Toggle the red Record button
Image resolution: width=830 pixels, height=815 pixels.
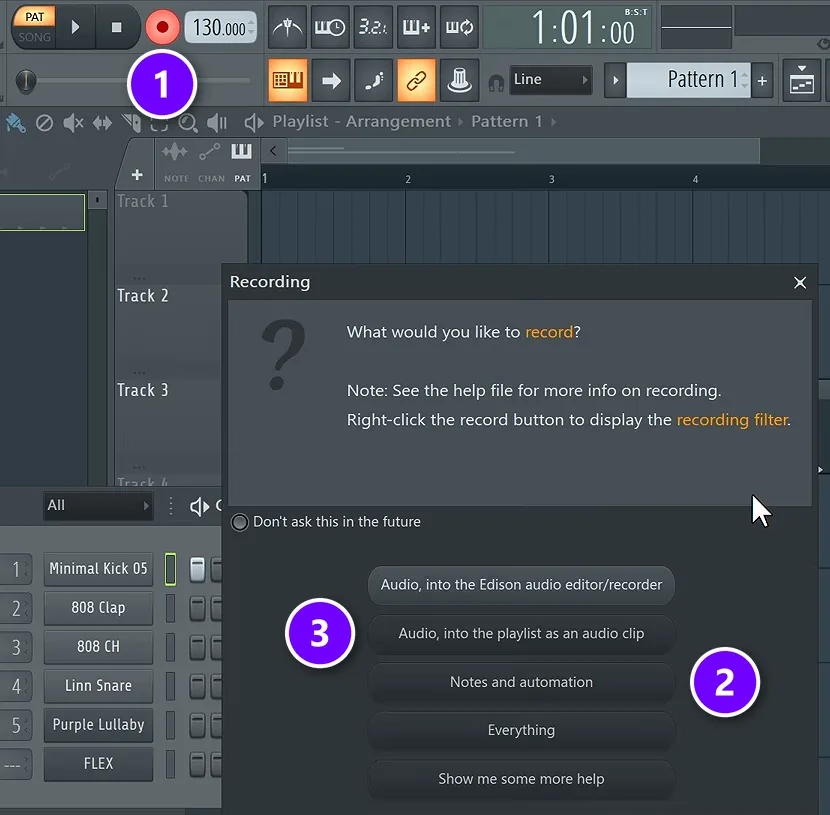[163, 27]
